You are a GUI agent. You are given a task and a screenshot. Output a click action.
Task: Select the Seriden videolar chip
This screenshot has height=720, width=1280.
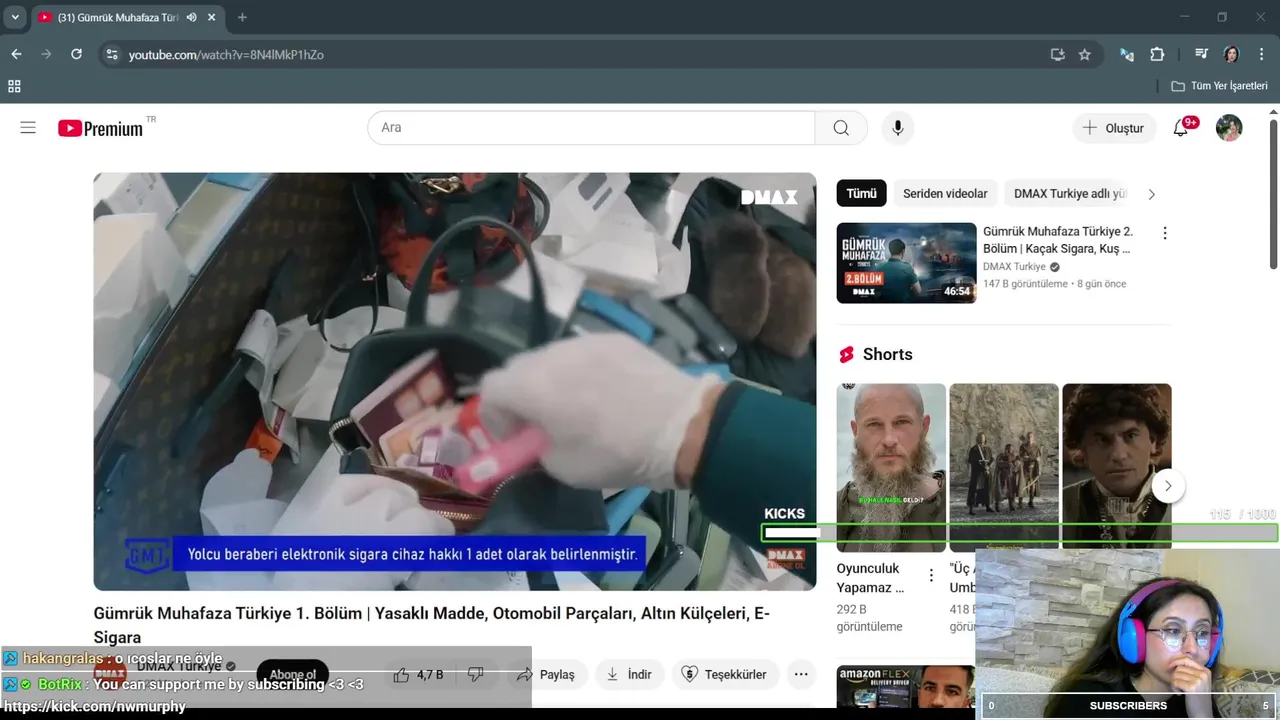945,194
